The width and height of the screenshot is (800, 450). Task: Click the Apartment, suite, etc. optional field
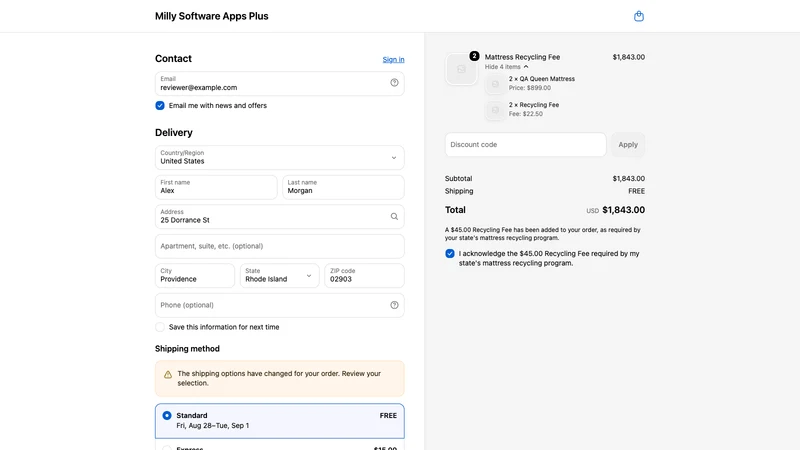[x=280, y=246]
